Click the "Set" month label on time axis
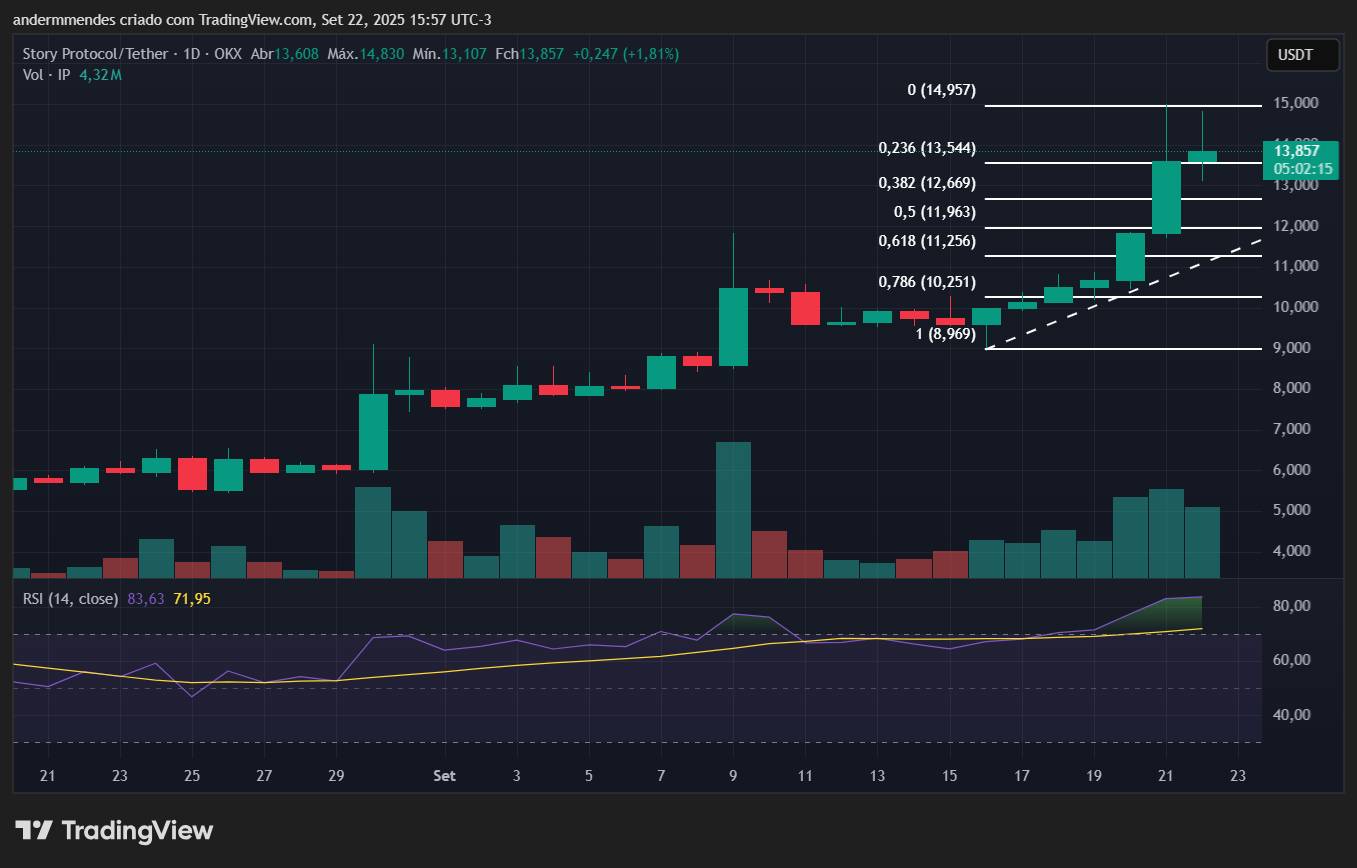 (444, 776)
